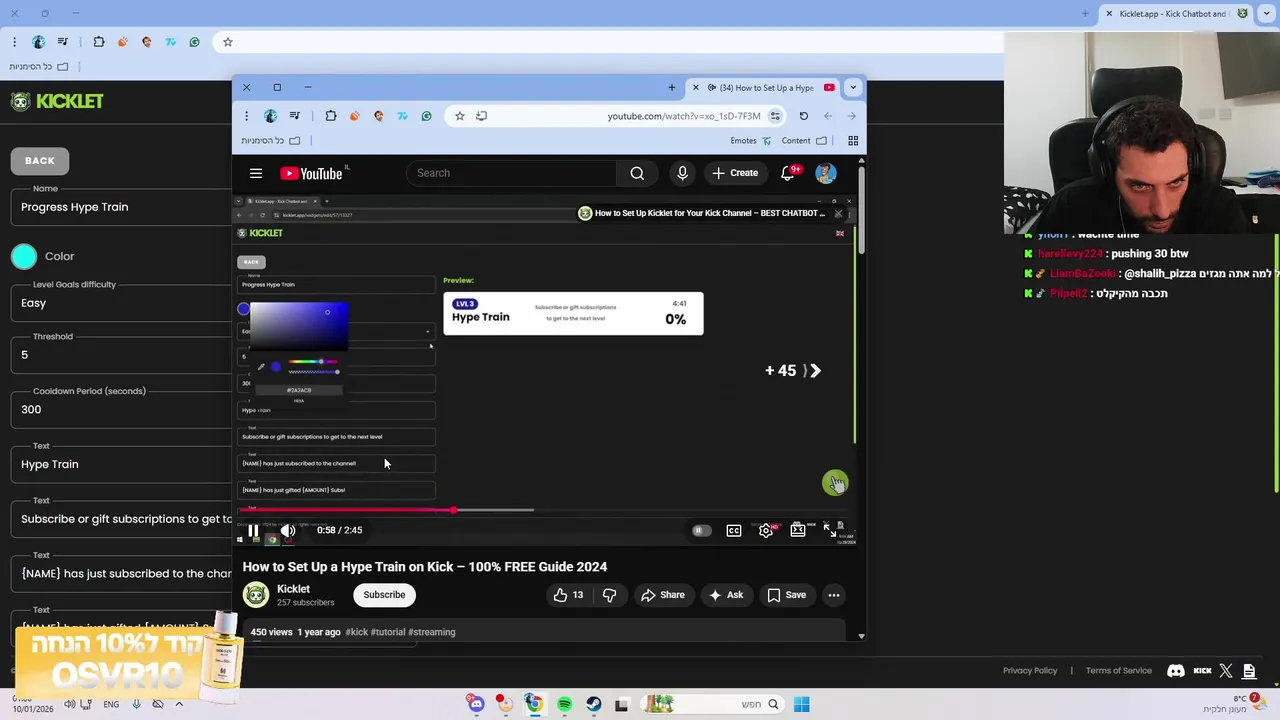Exit full-screen view with the collapse arrows icon
This screenshot has height=720, width=1280.
click(x=830, y=530)
